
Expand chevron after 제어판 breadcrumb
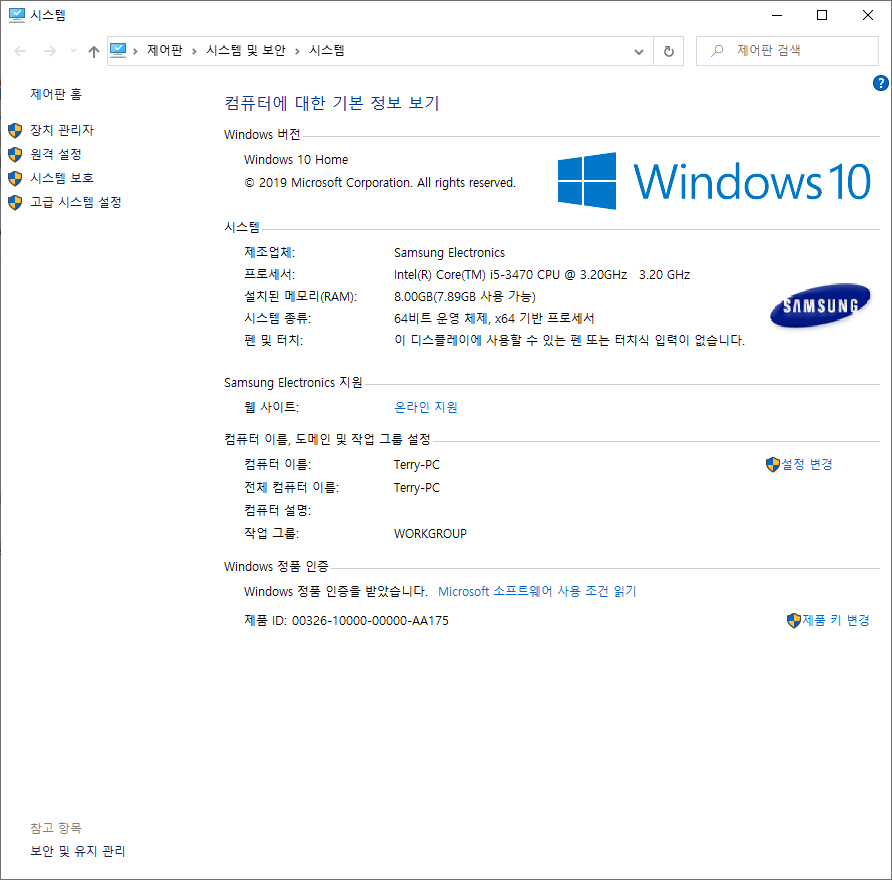(x=195, y=51)
